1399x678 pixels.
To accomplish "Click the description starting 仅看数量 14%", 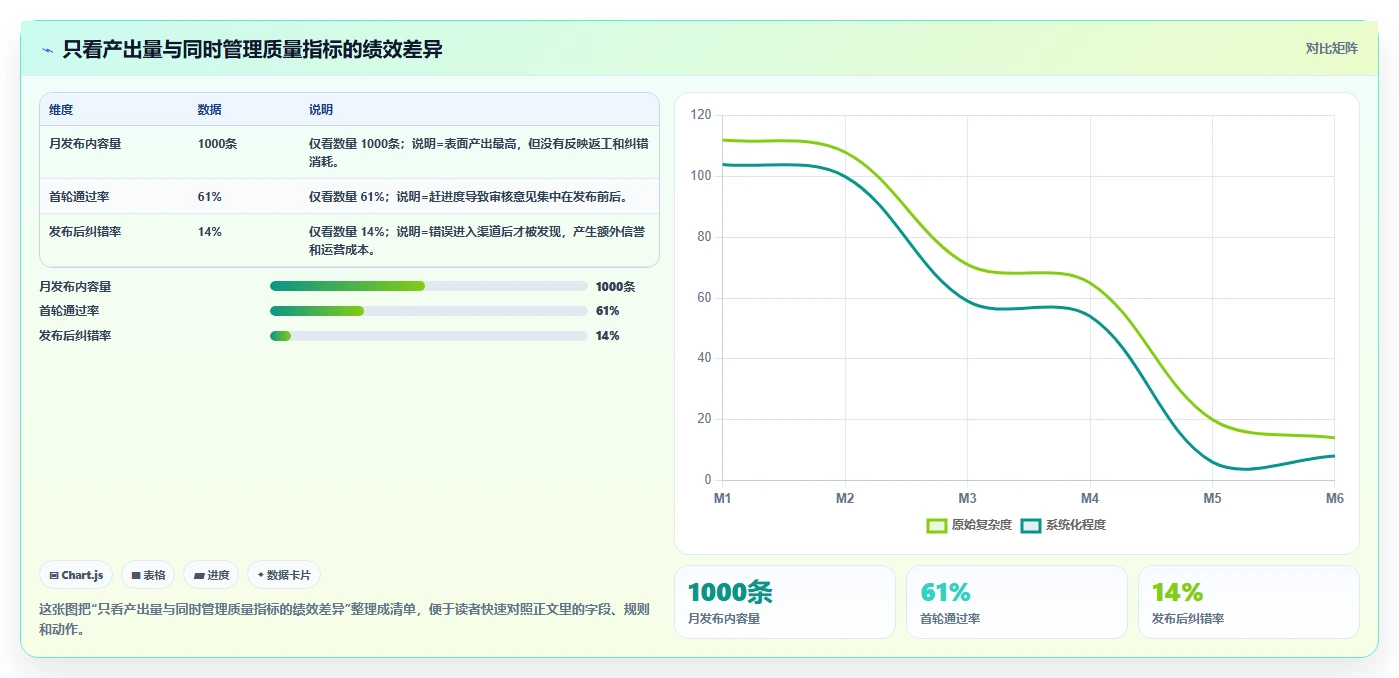I will coord(478,241).
